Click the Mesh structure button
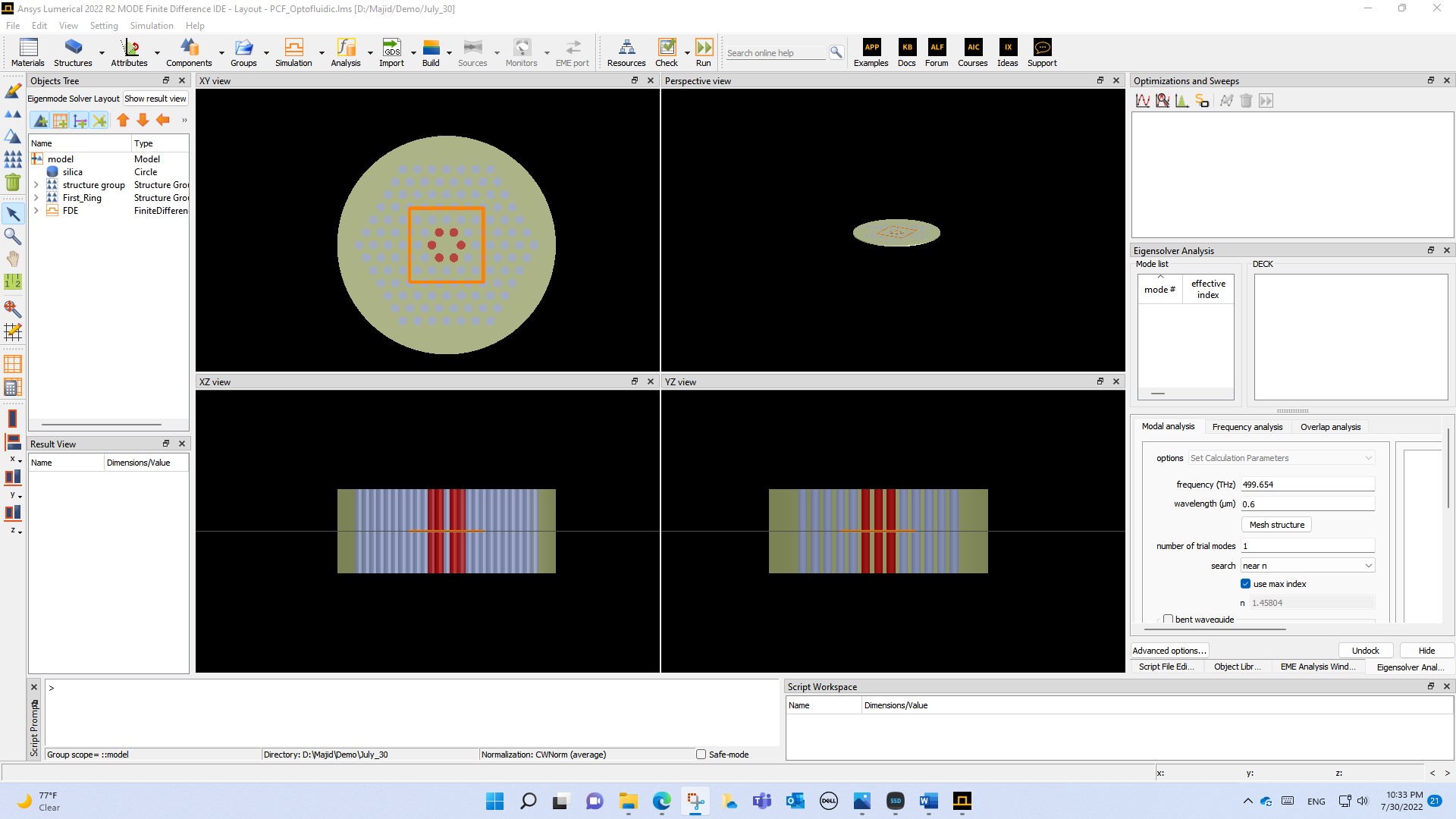The width and height of the screenshot is (1456, 819). click(x=1276, y=524)
